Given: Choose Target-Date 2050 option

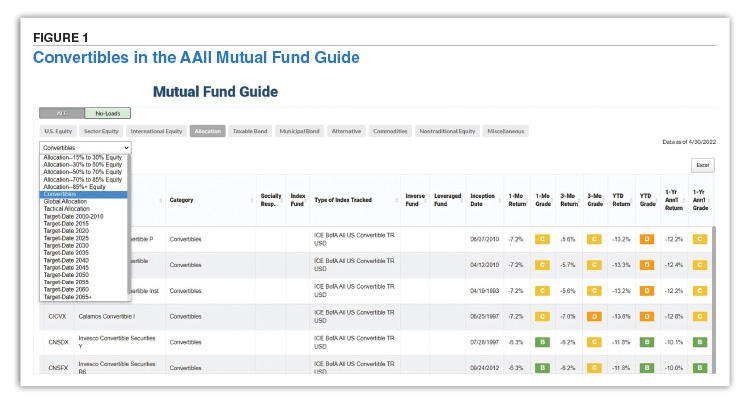Looking at the screenshot, I should (83, 275).
